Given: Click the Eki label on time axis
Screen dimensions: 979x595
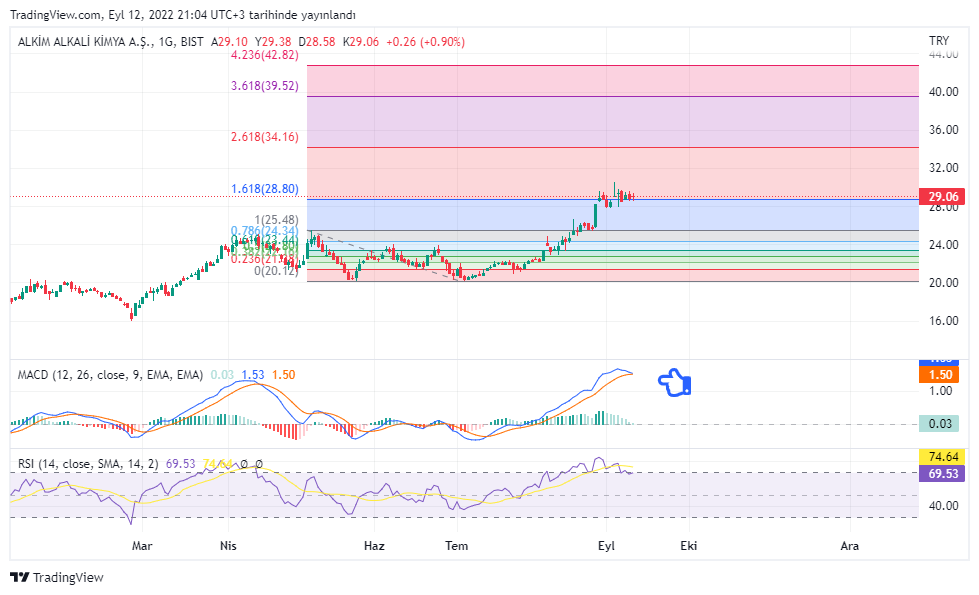Looking at the screenshot, I should [689, 546].
